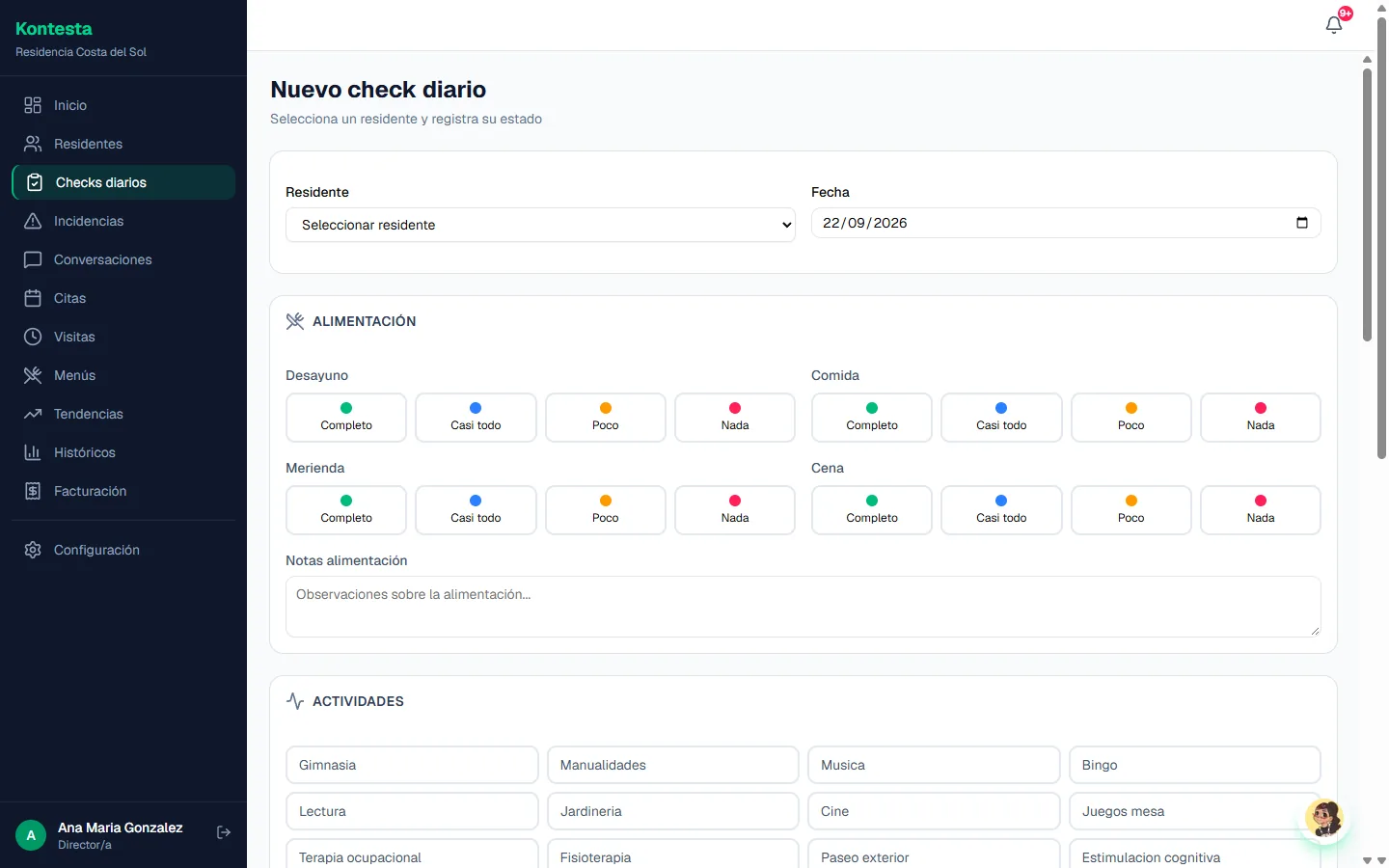Click the Configuración gear icon
Image resolution: width=1389 pixels, height=868 pixels.
[x=33, y=550]
